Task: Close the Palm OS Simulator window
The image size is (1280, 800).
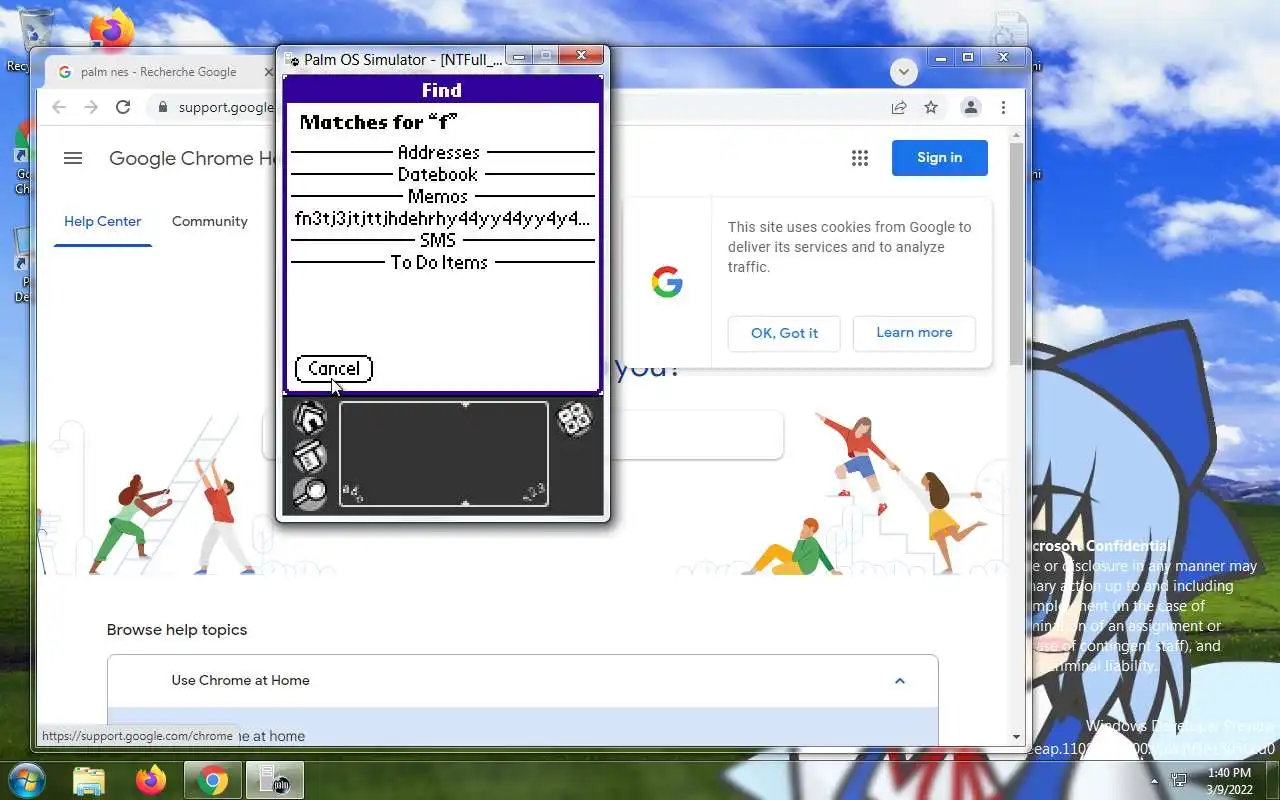Action: 581,57
